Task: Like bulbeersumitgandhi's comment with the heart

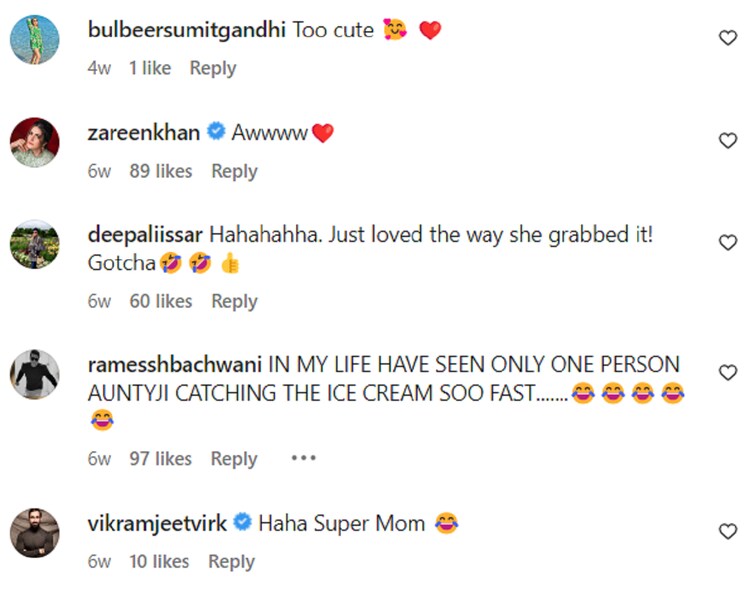Action: tap(728, 38)
